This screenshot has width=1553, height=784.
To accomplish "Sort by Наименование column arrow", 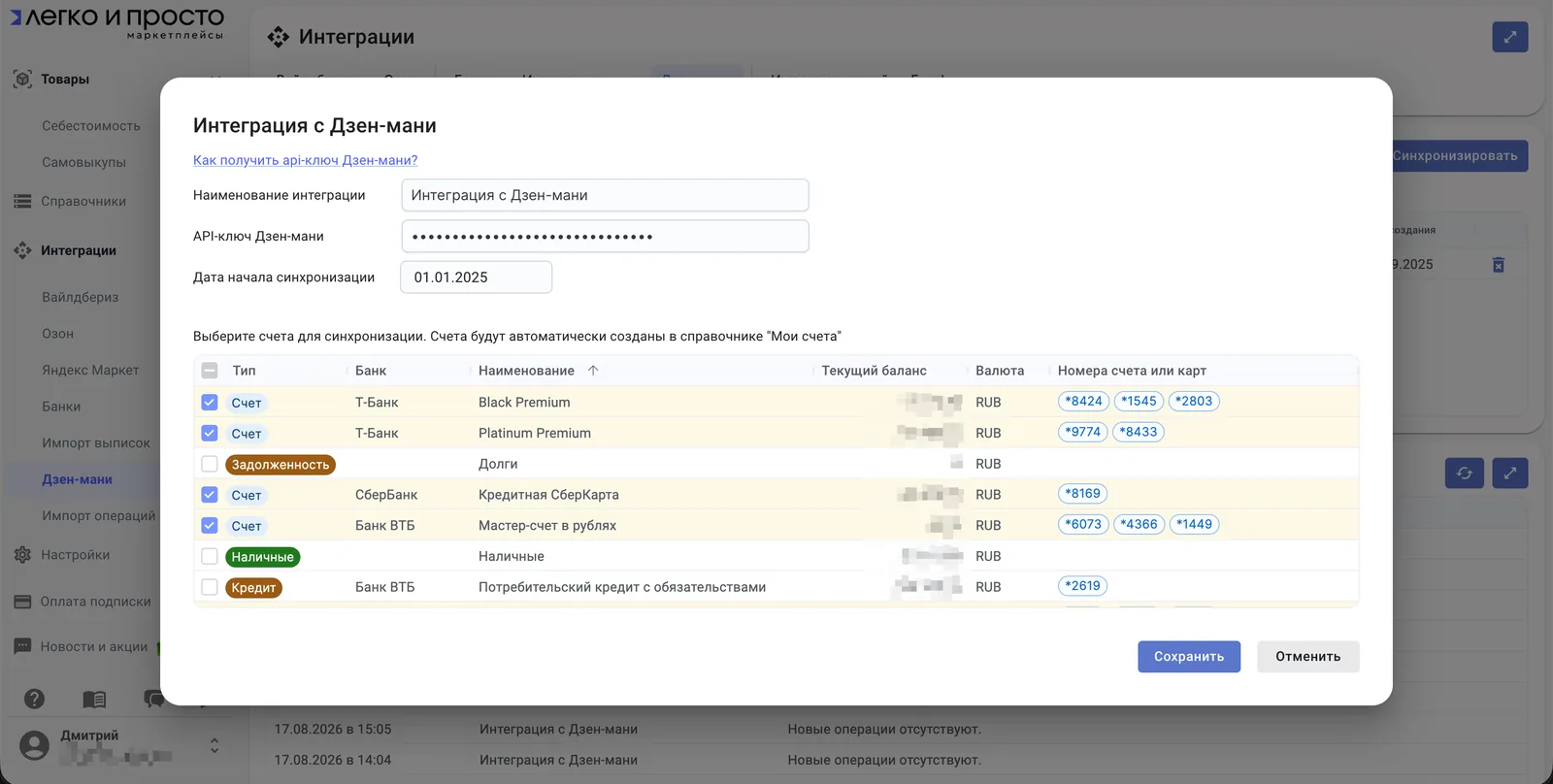I will click(x=593, y=371).
